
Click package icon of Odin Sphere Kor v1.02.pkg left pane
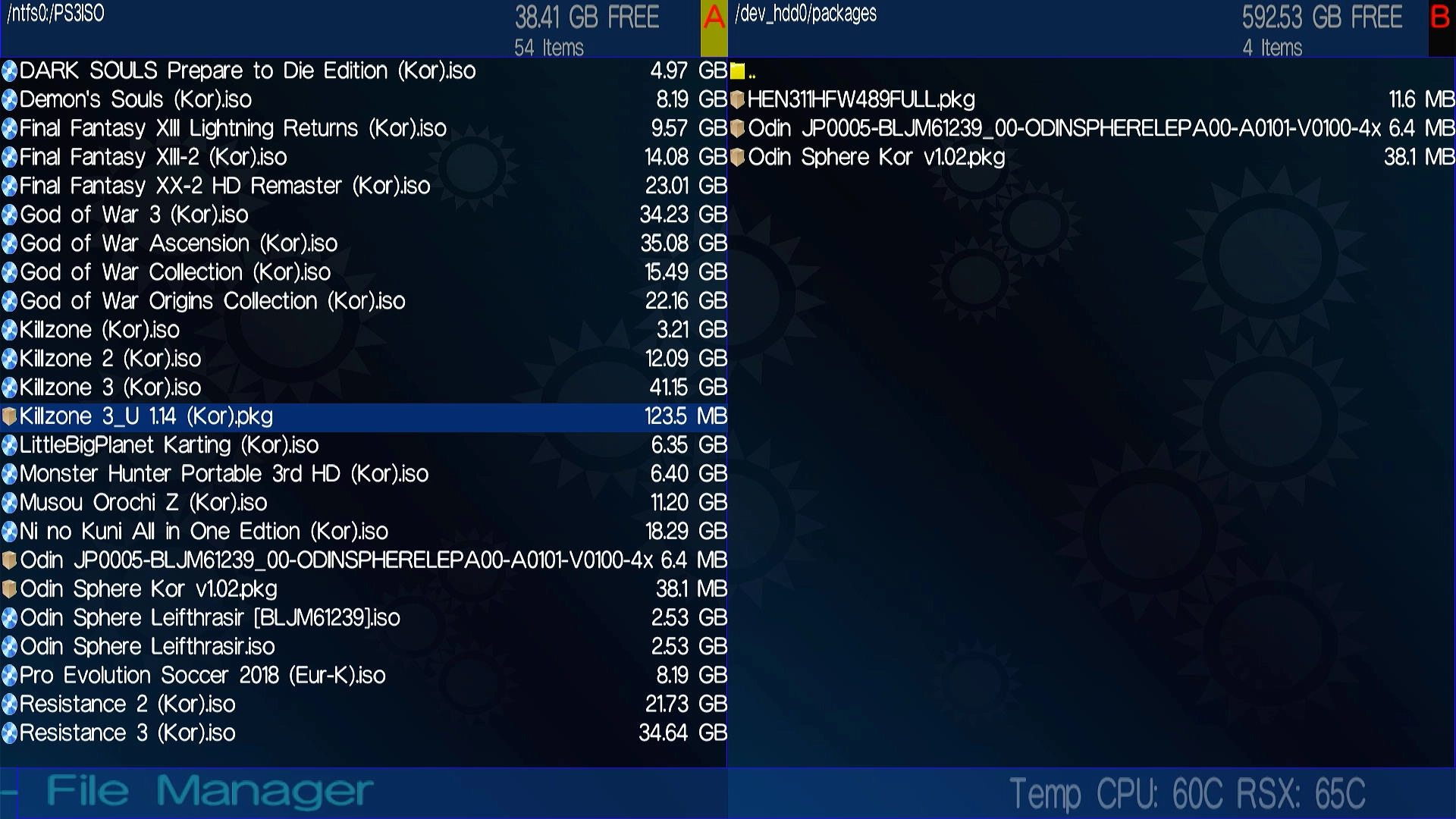[x=10, y=590]
